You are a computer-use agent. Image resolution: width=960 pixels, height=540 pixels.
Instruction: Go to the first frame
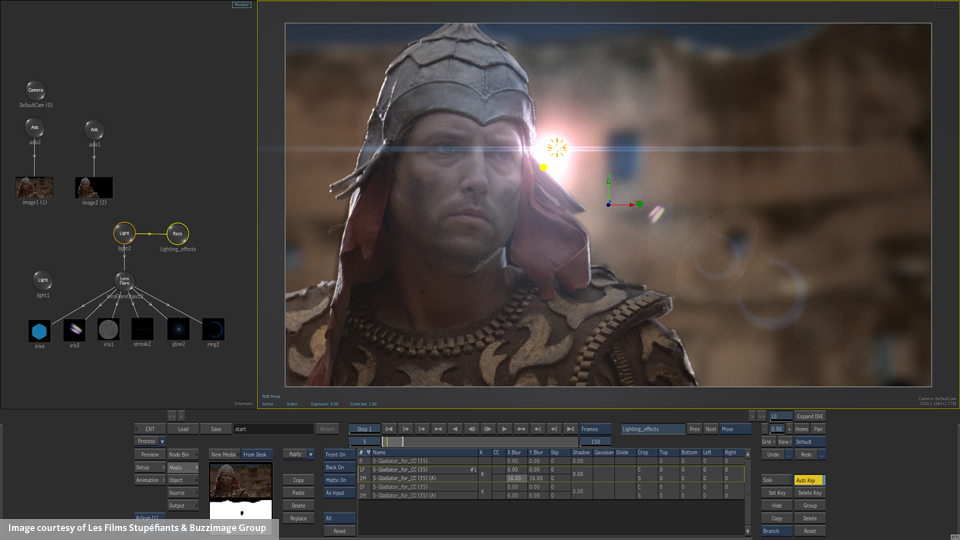pos(389,429)
